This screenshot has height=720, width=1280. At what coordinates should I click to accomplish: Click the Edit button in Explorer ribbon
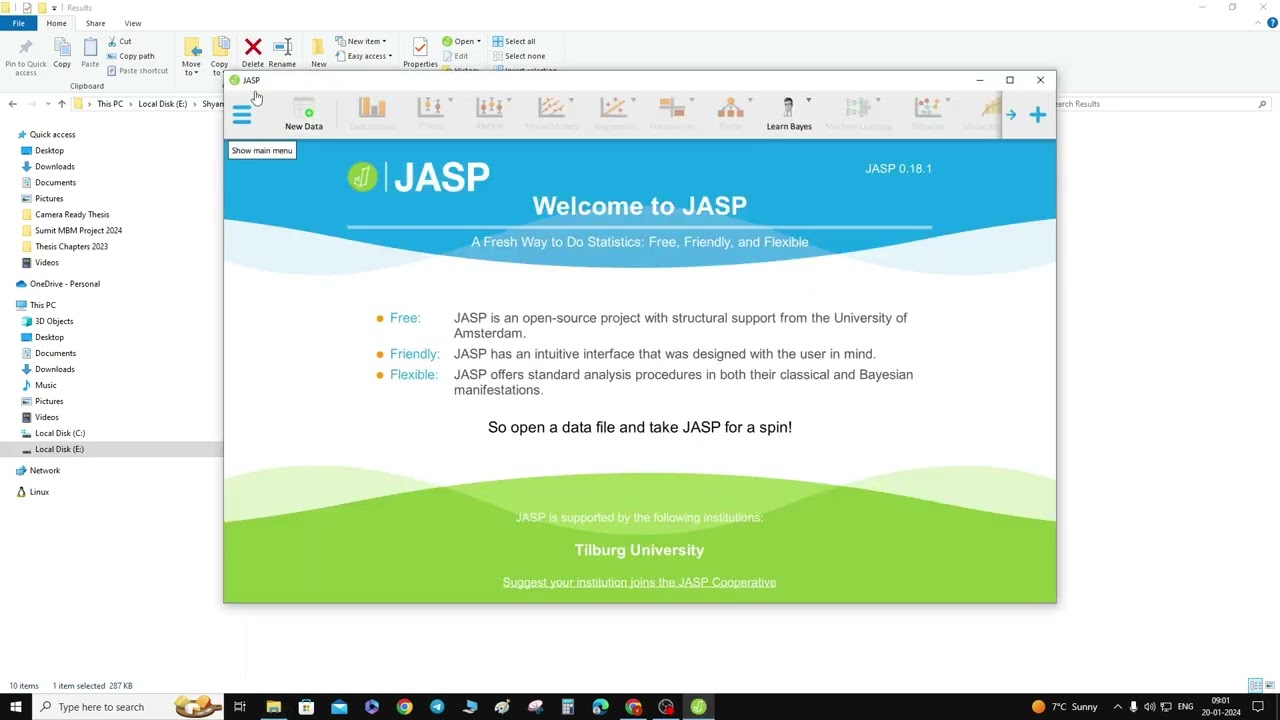[455, 56]
